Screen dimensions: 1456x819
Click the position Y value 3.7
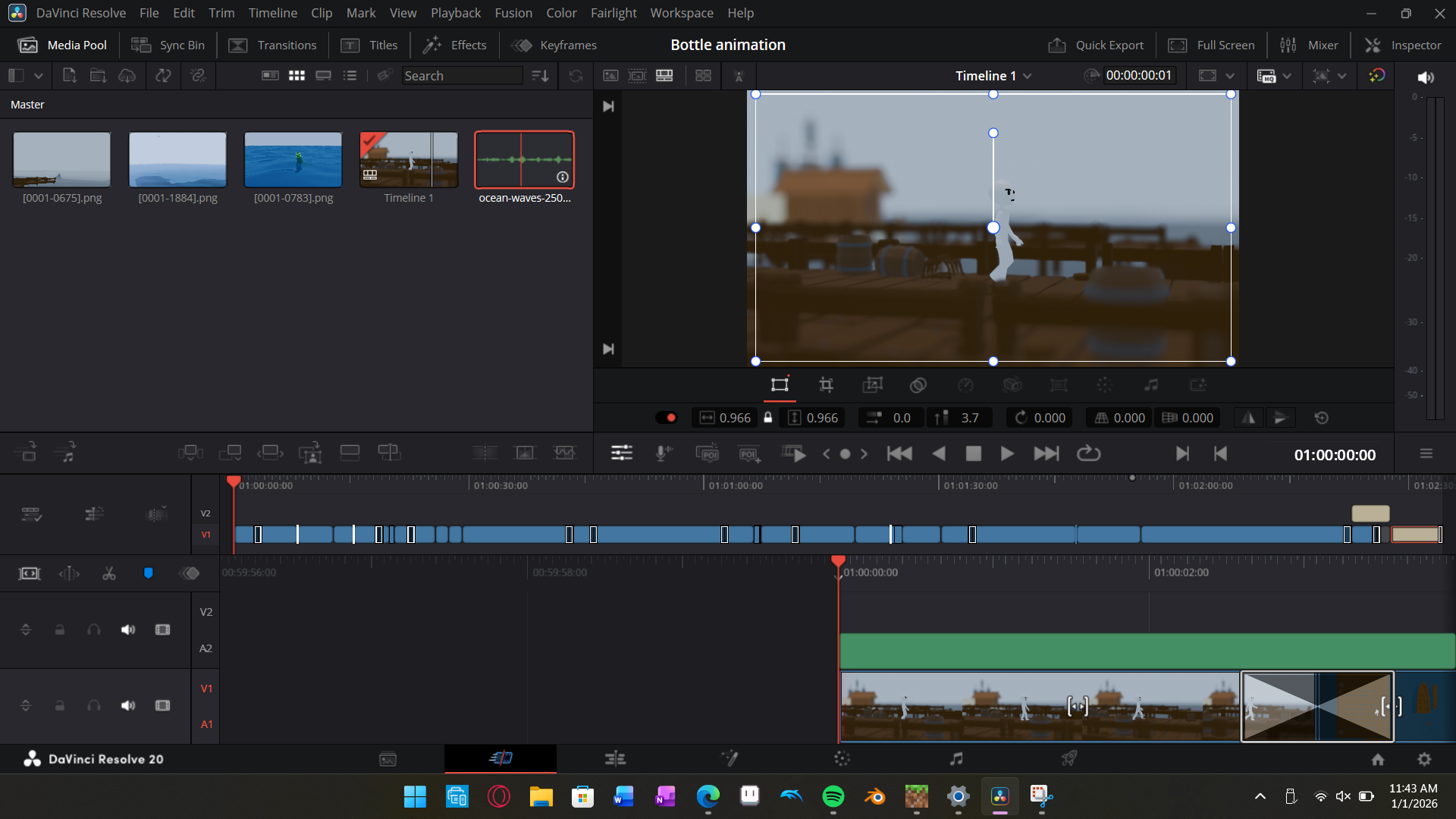(970, 418)
